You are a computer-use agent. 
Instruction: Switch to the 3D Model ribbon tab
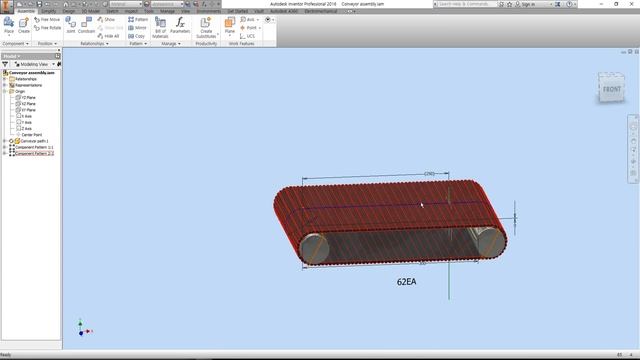90,11
